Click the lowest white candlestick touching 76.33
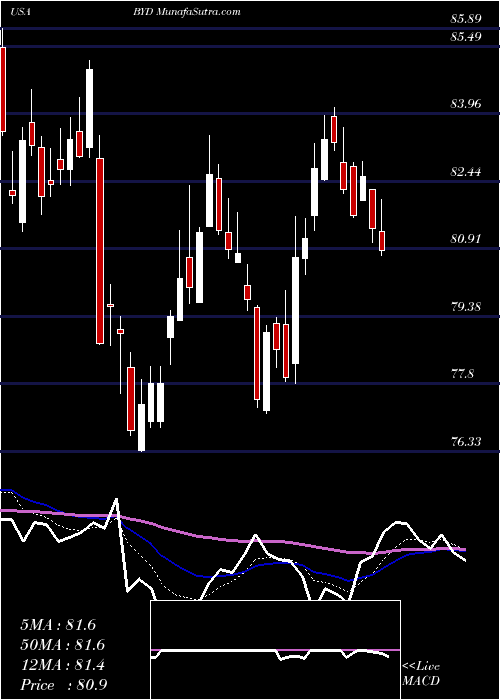 click(142, 427)
